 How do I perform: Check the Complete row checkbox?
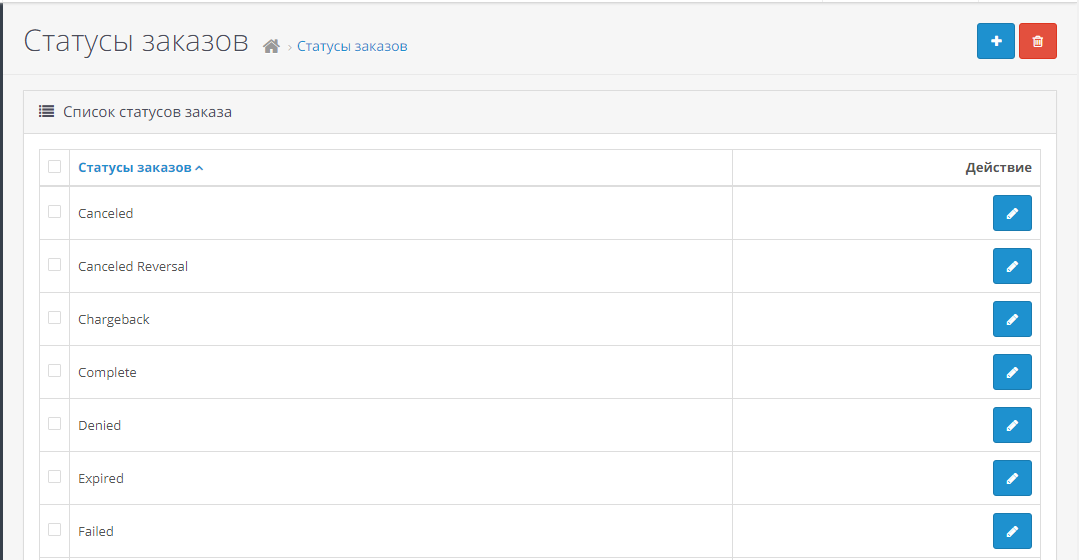55,371
